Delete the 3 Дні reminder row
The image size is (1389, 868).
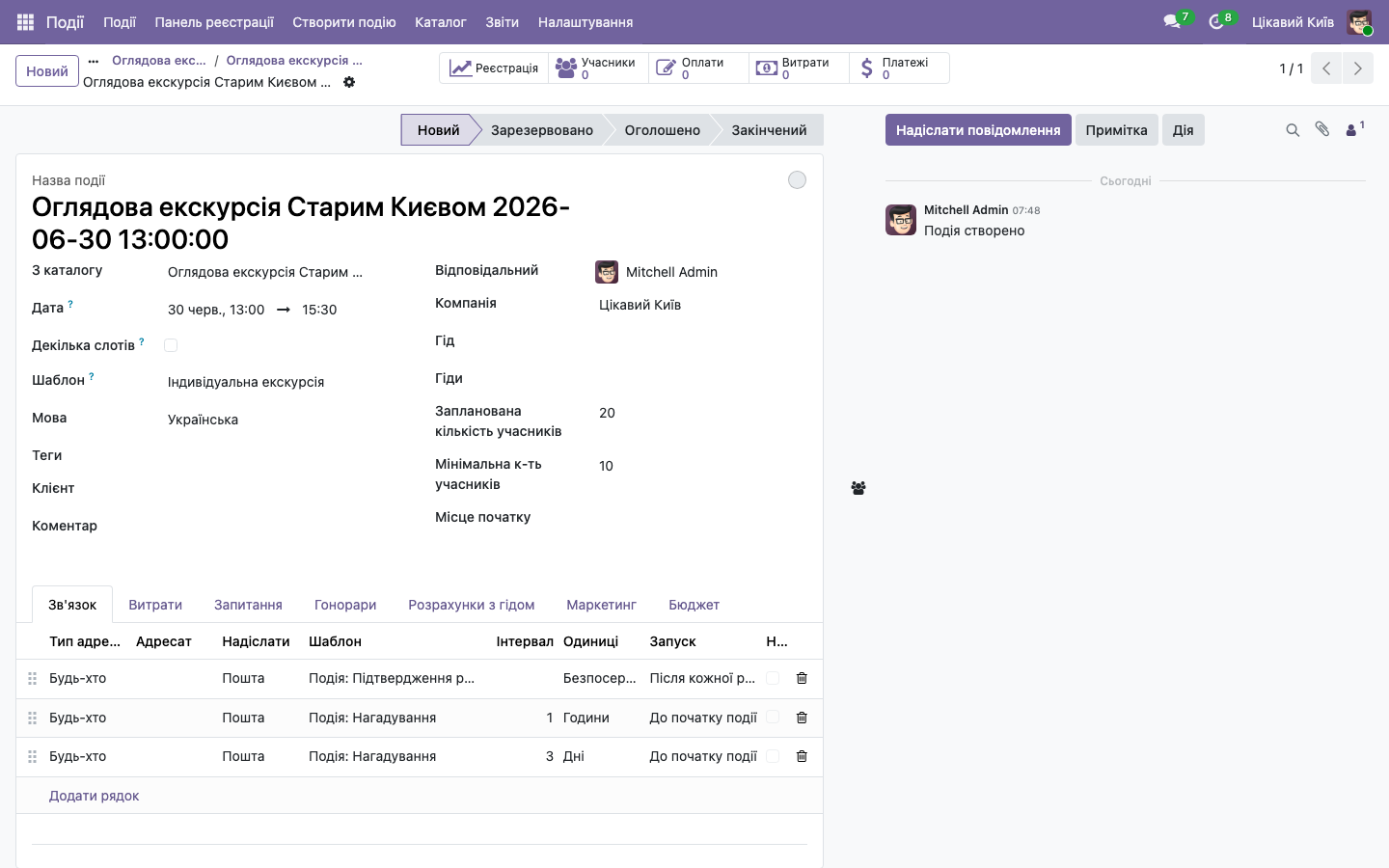[x=802, y=756]
